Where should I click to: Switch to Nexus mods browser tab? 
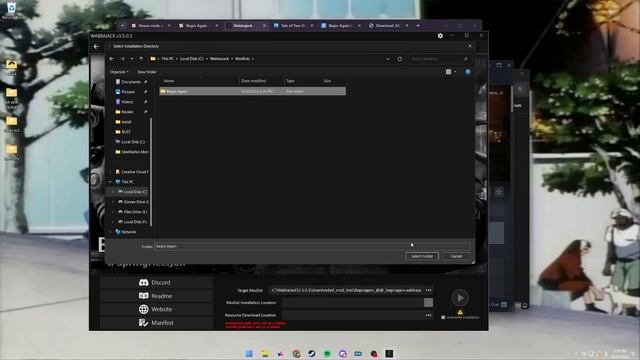(149, 26)
